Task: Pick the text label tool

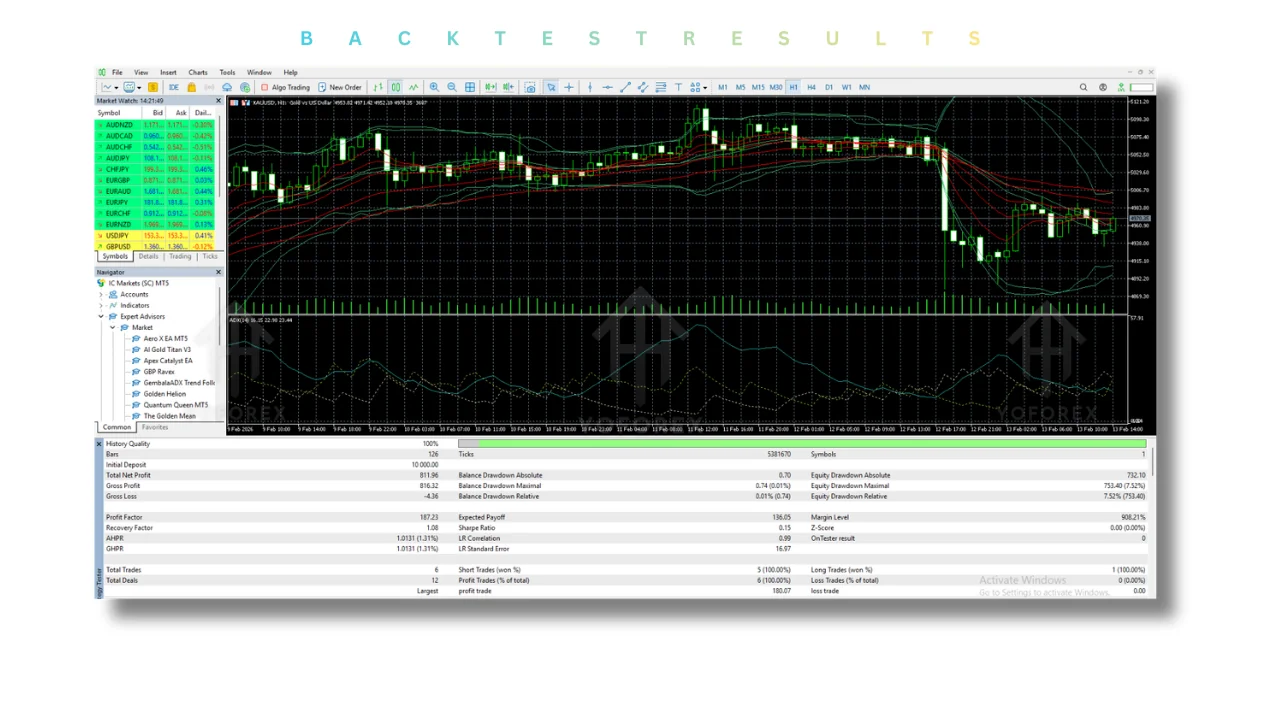Action: [x=678, y=87]
